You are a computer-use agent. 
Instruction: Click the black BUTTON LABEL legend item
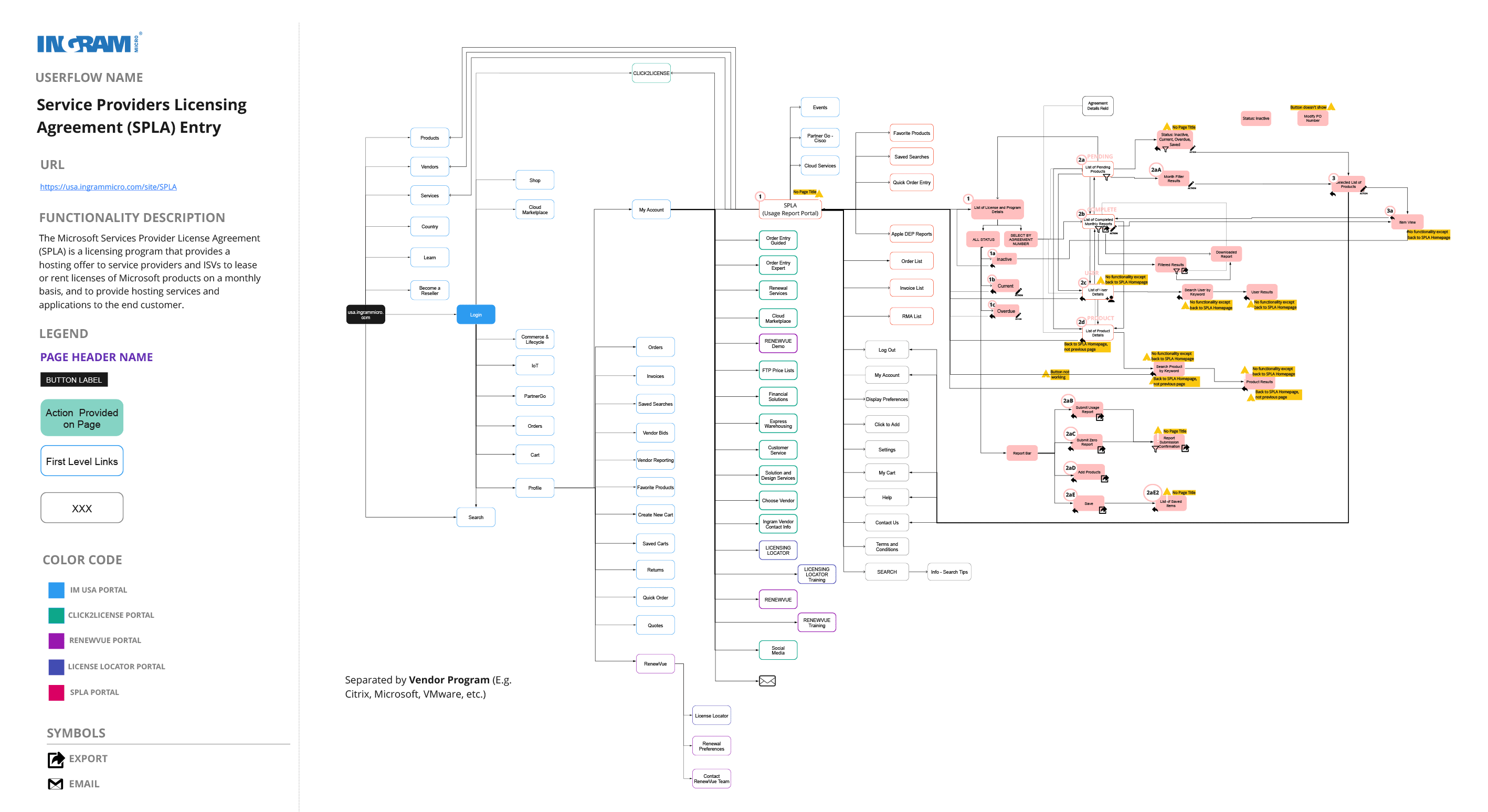[x=74, y=379]
